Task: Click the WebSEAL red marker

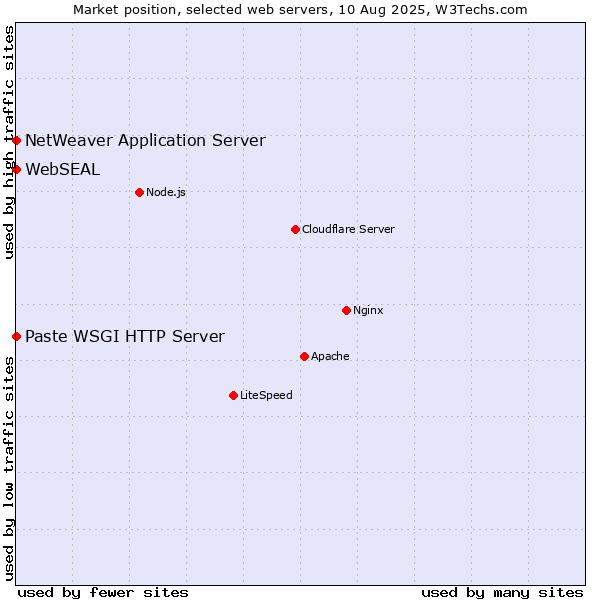Action: (x=16, y=170)
